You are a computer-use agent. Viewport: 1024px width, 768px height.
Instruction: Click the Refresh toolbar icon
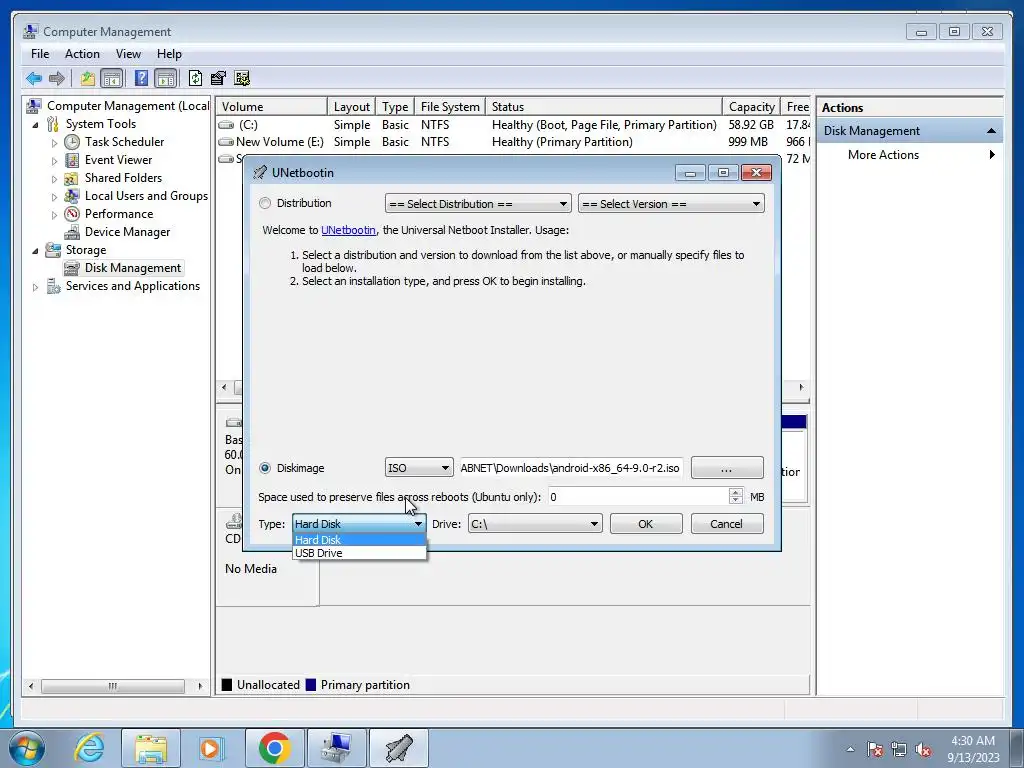pos(195,79)
